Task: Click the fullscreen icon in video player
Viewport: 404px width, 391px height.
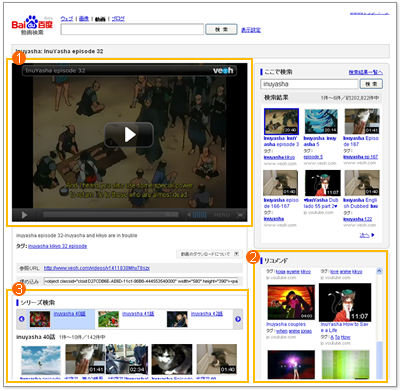Action: coord(240,215)
